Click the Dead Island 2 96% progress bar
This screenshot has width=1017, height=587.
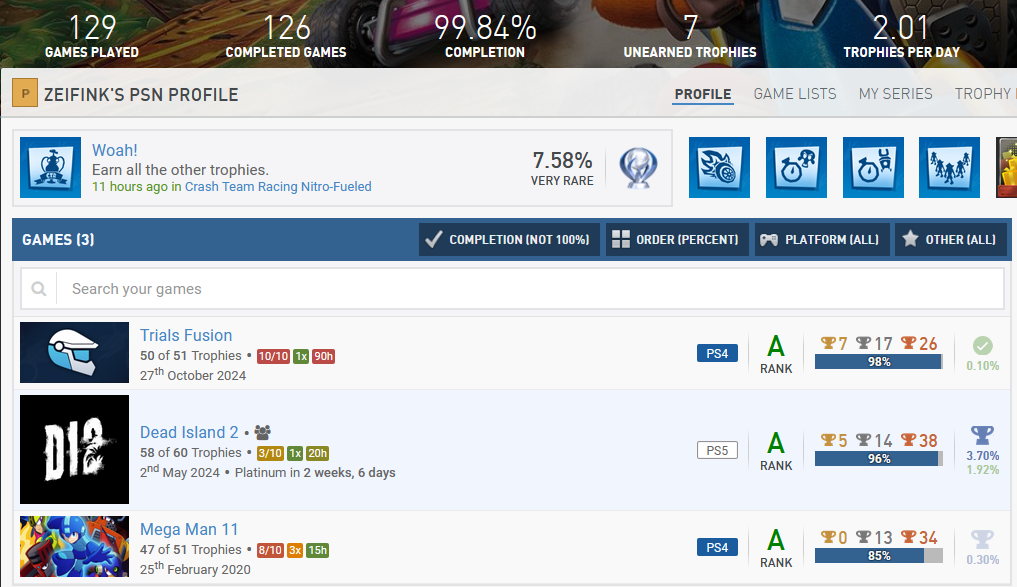point(879,459)
